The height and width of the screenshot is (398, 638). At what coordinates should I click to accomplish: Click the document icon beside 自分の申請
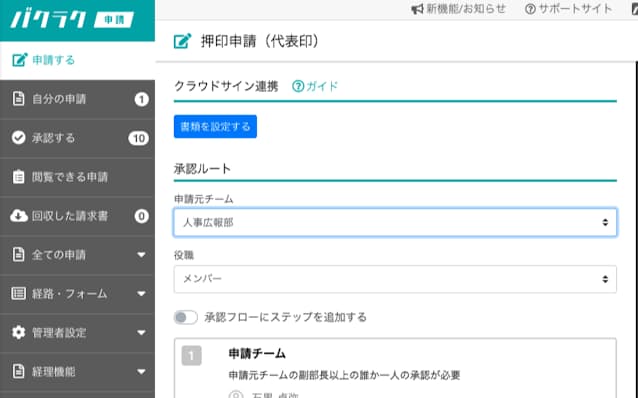click(x=18, y=98)
